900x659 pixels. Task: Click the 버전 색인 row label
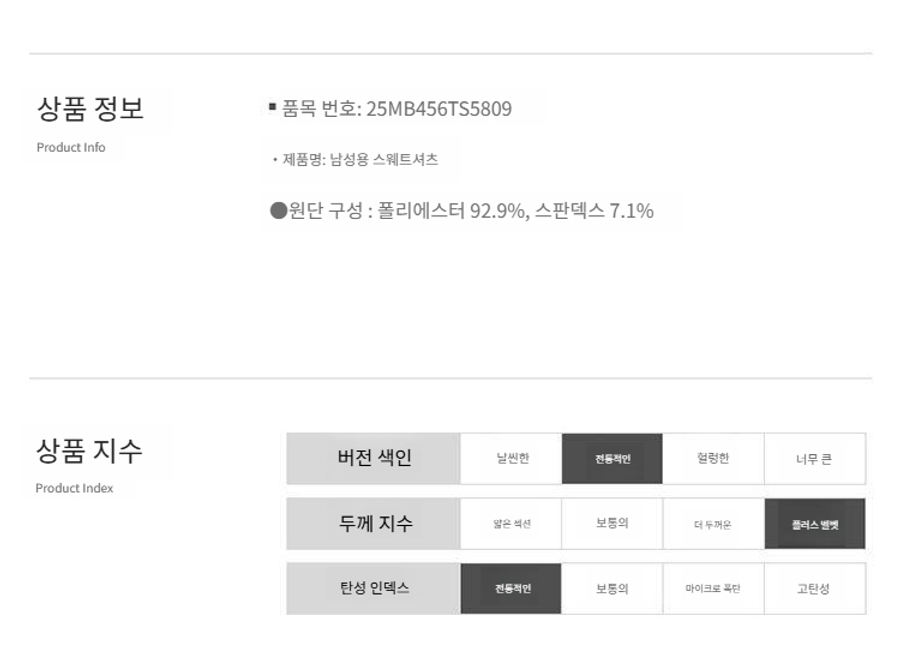(x=374, y=459)
